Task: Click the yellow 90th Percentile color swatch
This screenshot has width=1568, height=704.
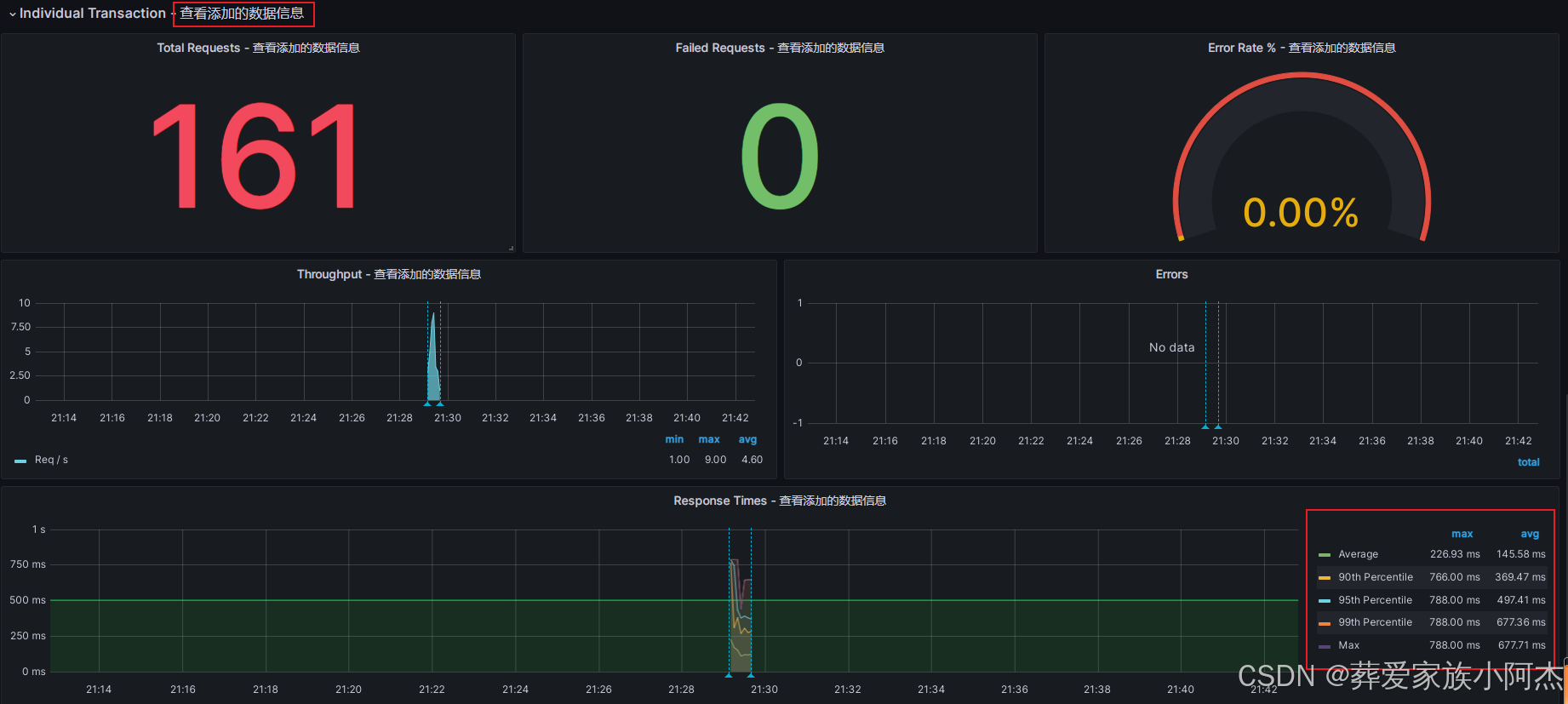Action: tap(1324, 578)
